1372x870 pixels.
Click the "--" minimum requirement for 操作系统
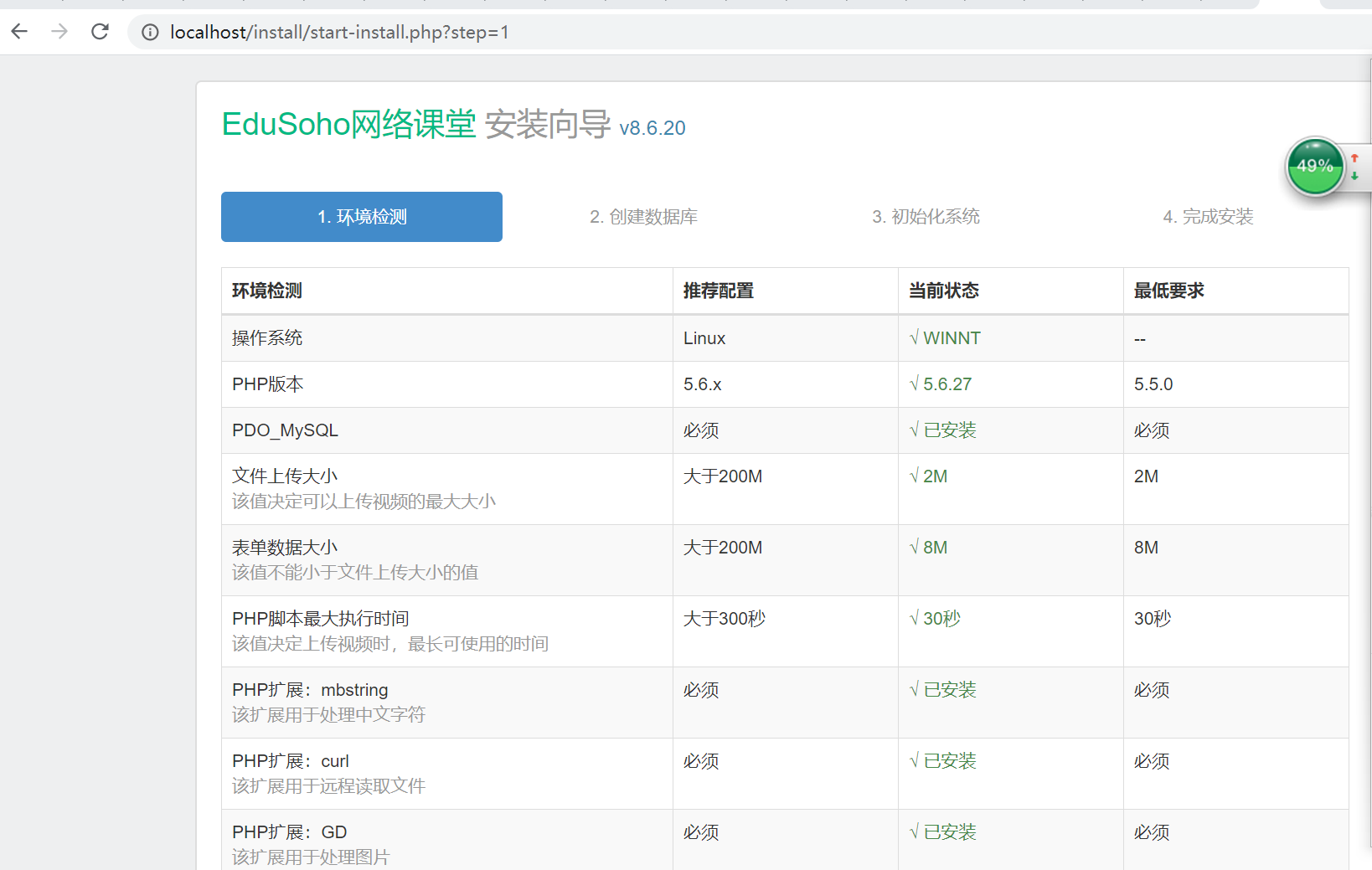[x=1140, y=339]
